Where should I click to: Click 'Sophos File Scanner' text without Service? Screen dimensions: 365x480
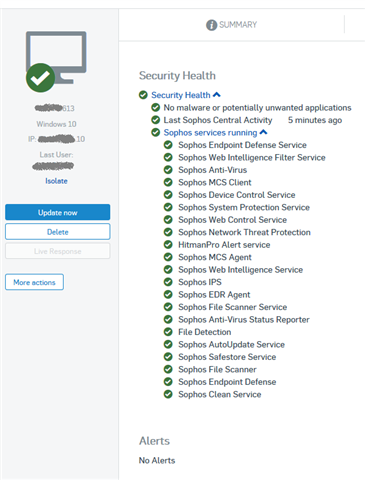pos(217,369)
